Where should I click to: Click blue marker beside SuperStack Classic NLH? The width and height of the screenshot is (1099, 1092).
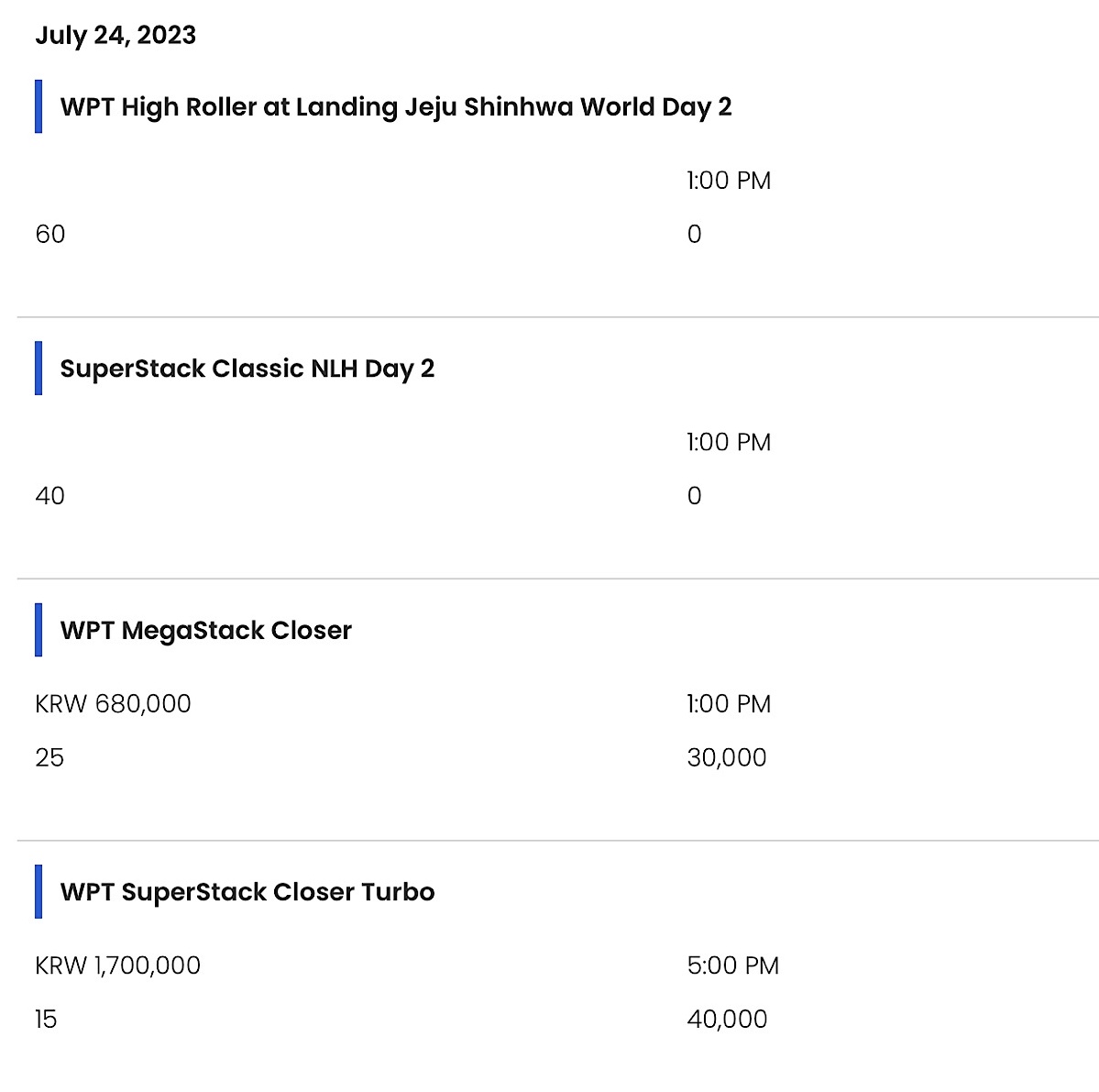pos(38,369)
